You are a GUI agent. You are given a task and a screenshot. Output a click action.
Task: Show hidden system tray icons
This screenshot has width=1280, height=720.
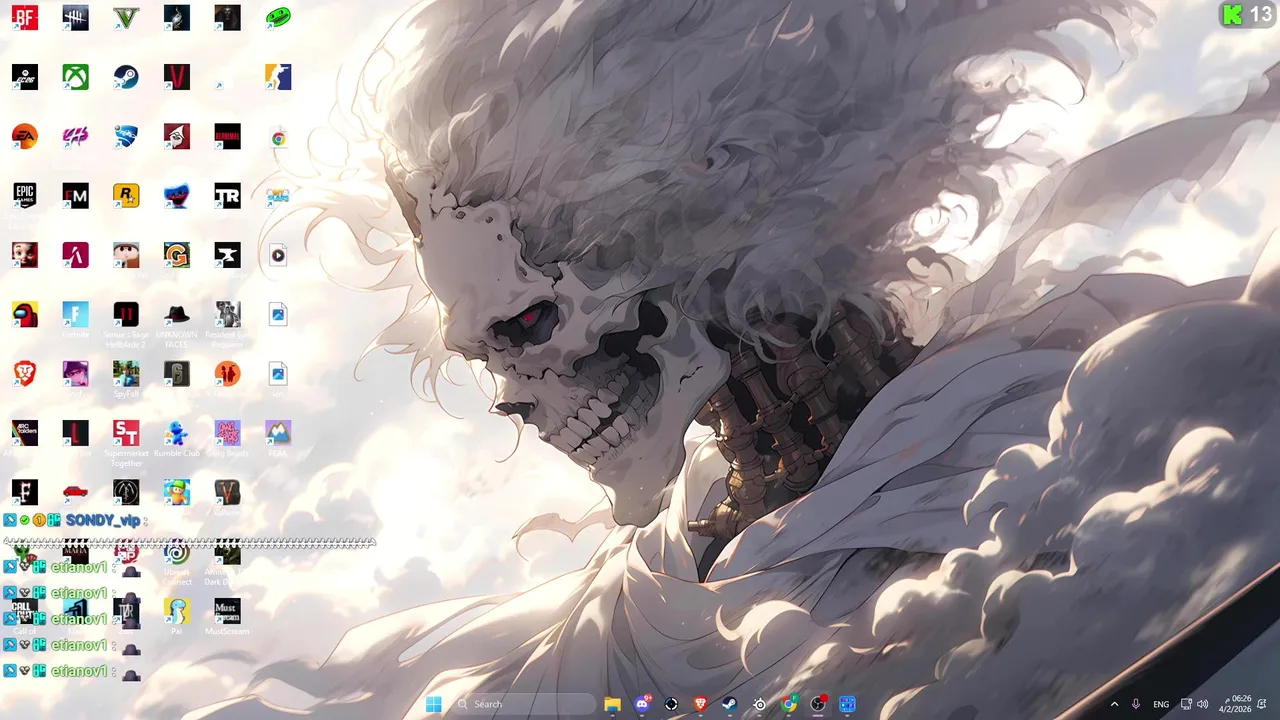click(1114, 704)
